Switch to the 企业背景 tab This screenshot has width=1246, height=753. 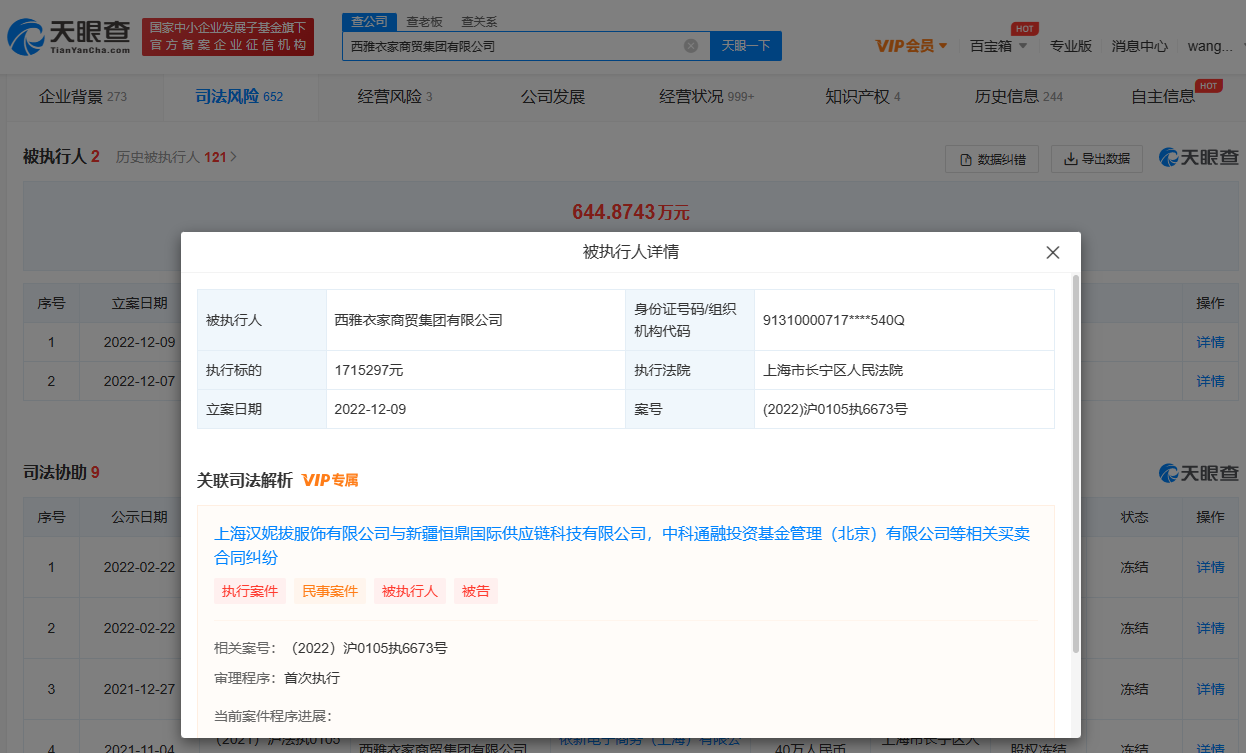click(83, 97)
